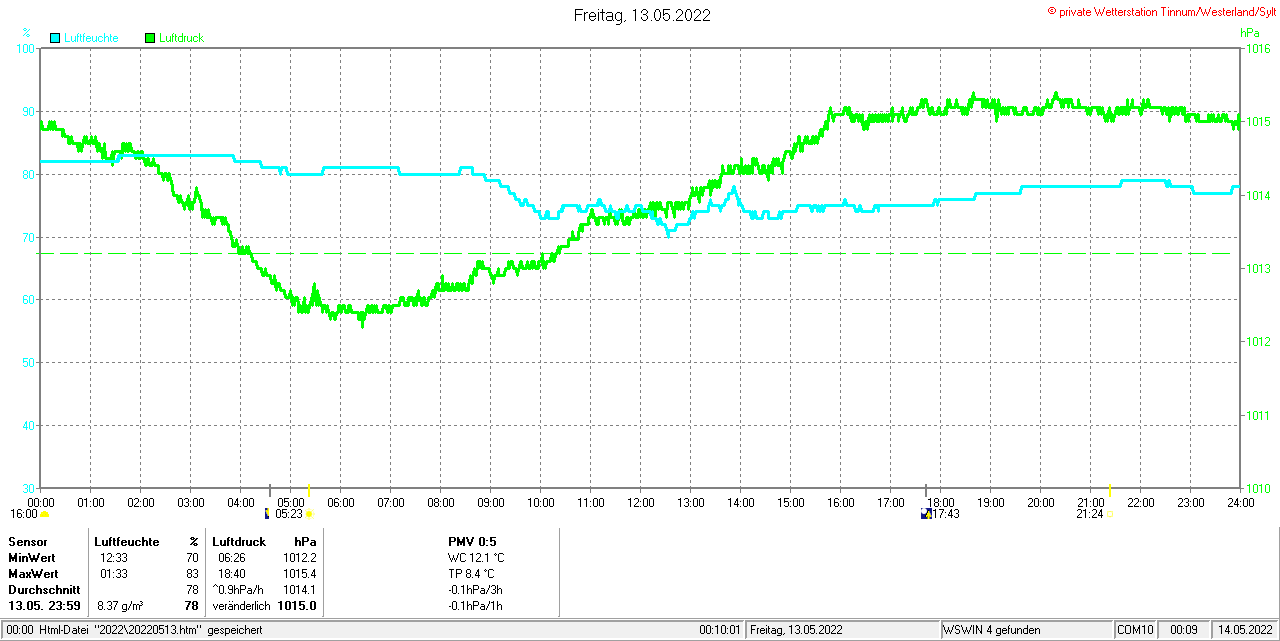Click the Durchschnitt row label

coord(42,590)
